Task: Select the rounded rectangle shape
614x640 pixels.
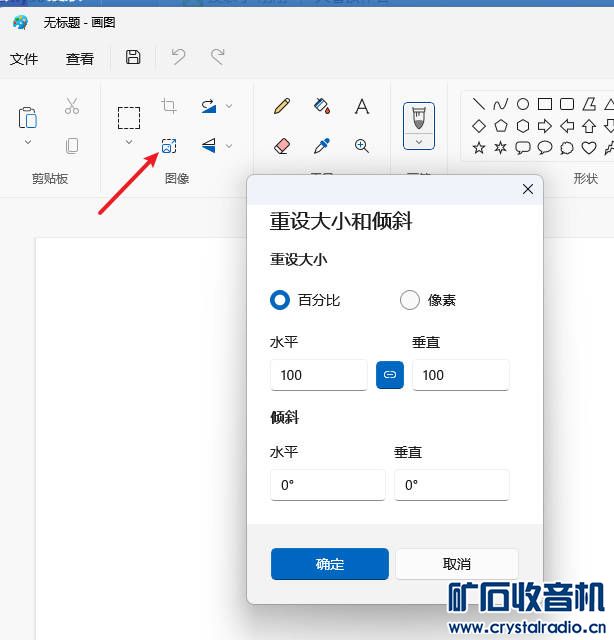Action: click(x=567, y=104)
